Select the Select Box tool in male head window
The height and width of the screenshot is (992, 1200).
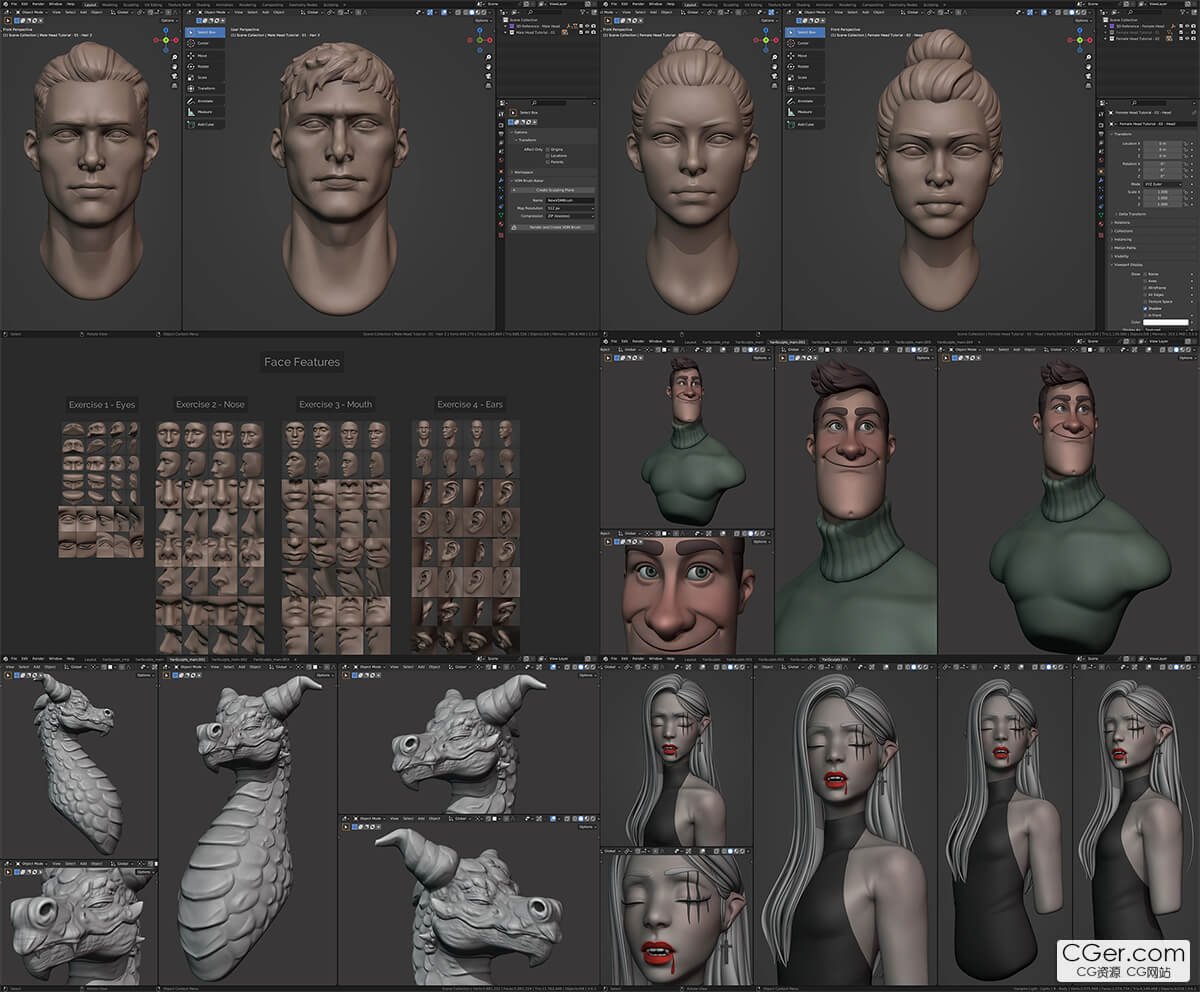coord(203,33)
